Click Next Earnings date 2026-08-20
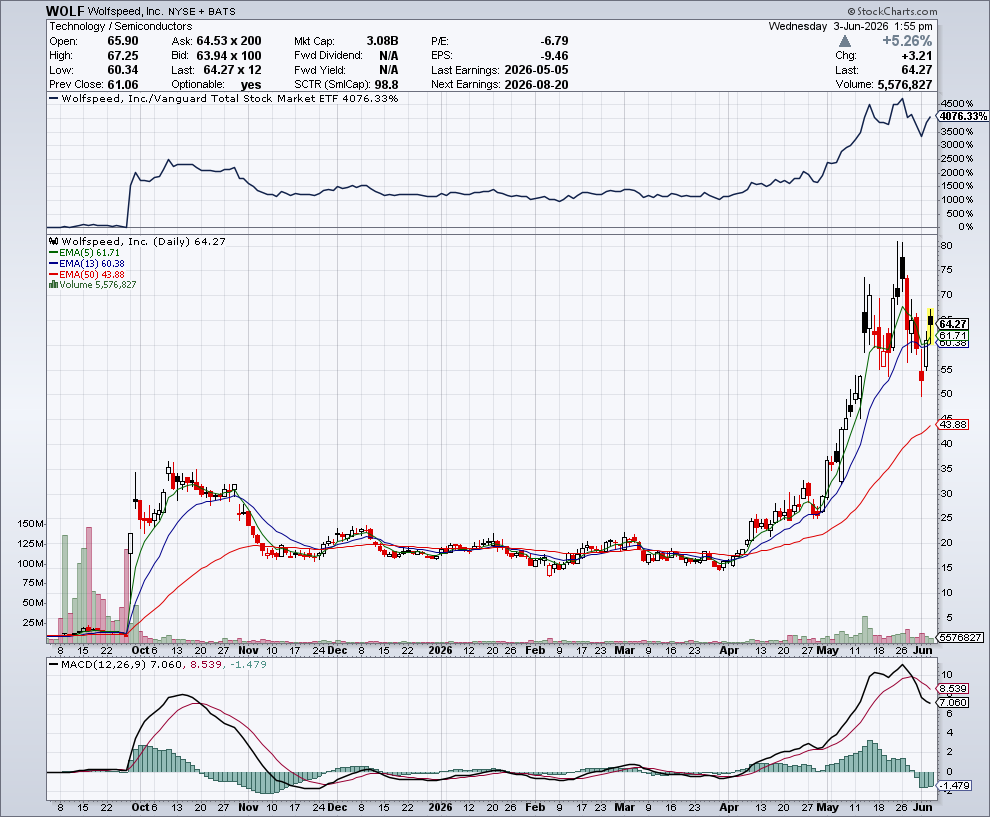This screenshot has height=817, width=990. point(536,85)
